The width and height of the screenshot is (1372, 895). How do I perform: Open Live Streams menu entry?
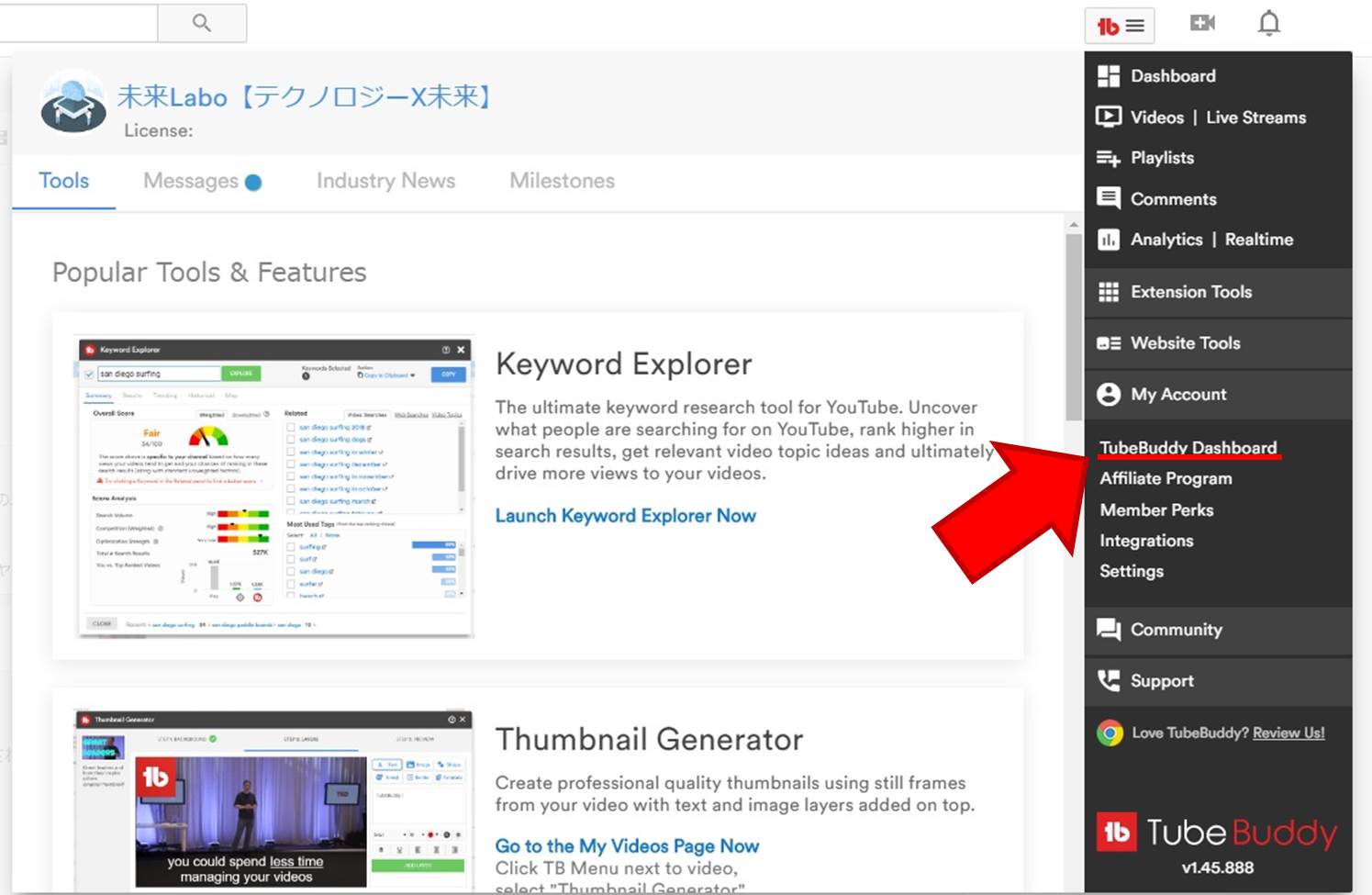coord(1256,117)
